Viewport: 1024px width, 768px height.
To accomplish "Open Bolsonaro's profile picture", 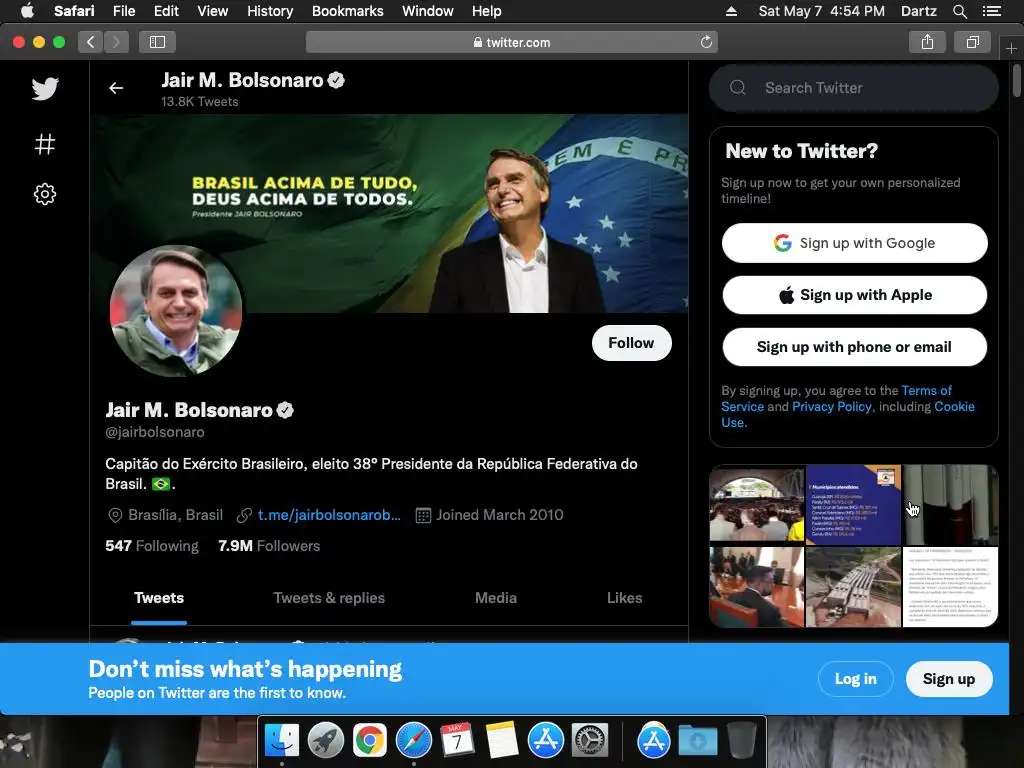I will (176, 311).
